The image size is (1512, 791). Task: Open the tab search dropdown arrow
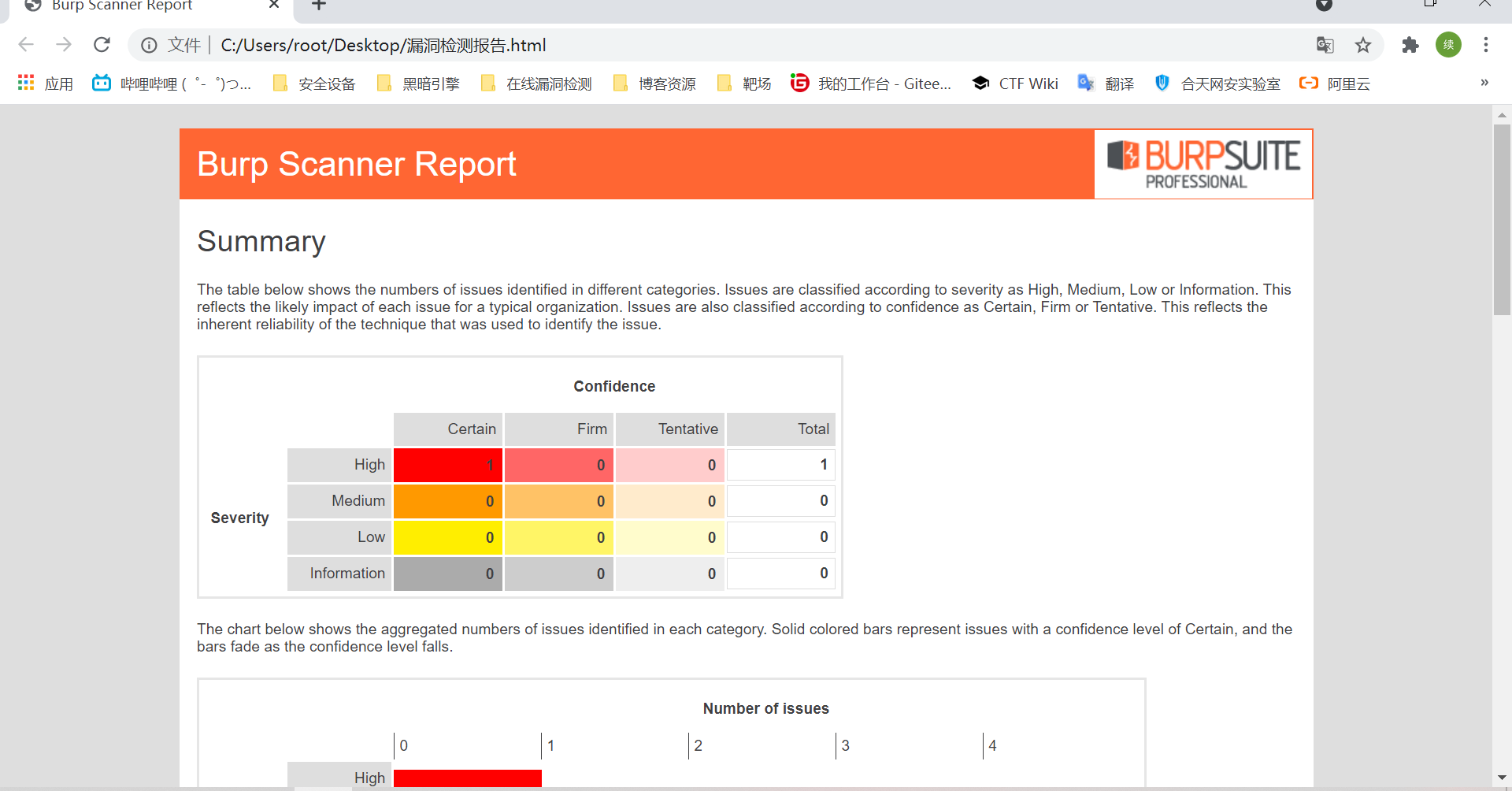[x=1325, y=6]
